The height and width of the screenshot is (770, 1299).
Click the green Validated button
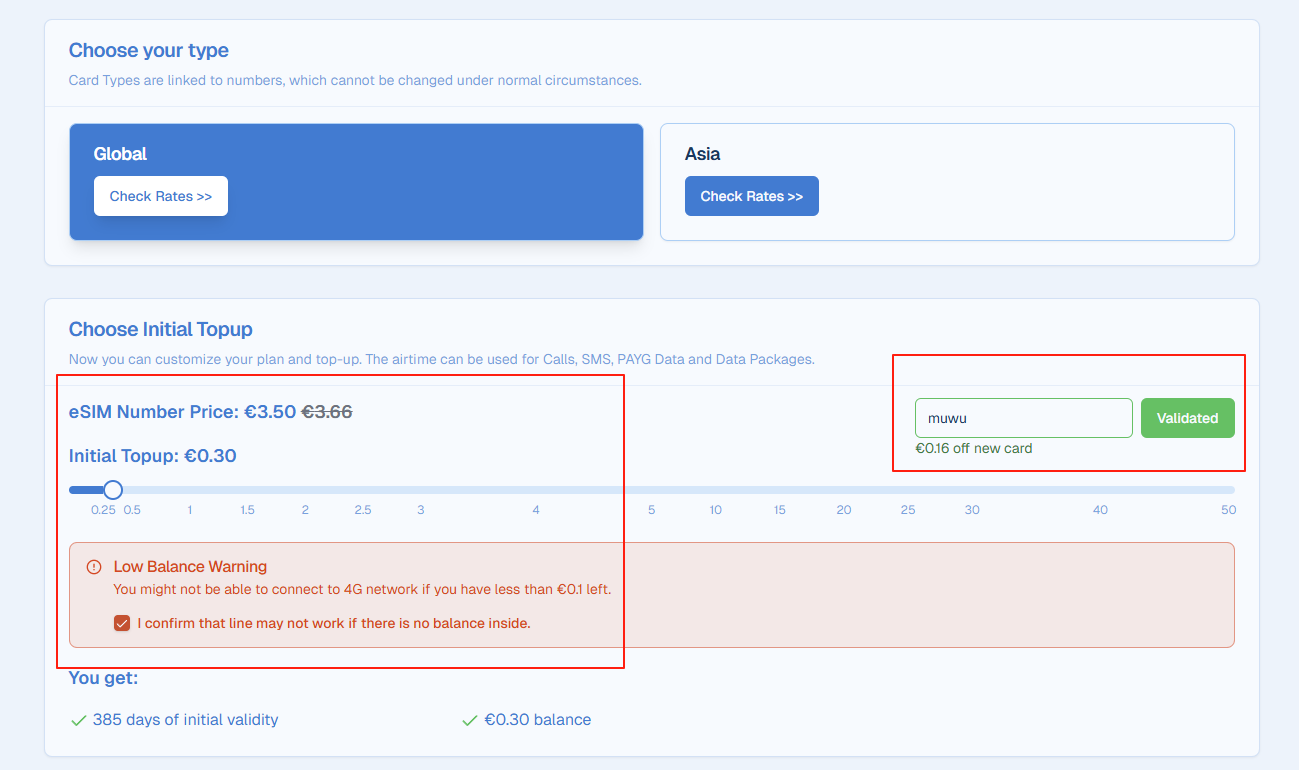coord(1187,418)
